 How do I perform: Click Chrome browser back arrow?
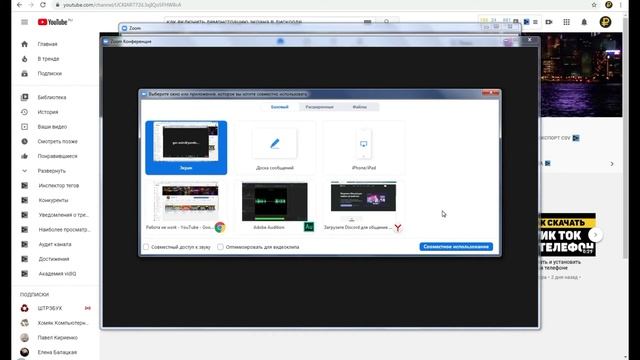click(19, 5)
